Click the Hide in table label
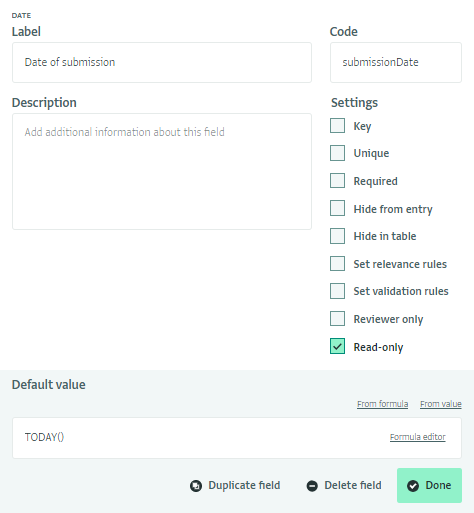 [x=385, y=236]
